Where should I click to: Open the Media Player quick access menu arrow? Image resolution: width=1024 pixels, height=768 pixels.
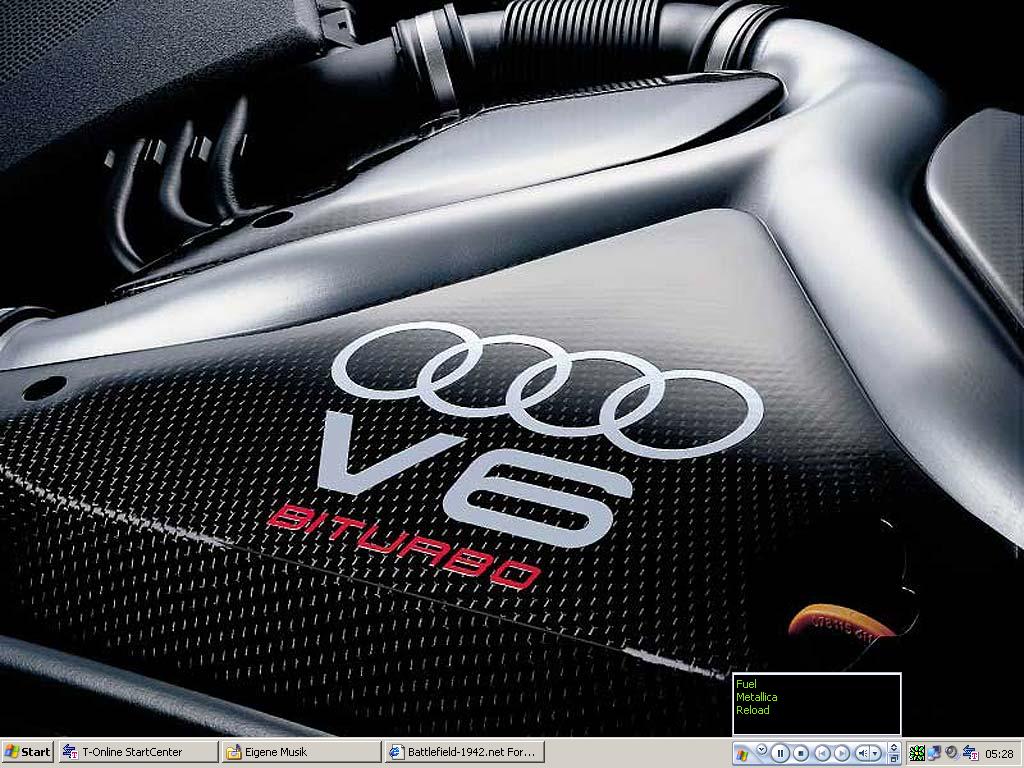point(761,749)
